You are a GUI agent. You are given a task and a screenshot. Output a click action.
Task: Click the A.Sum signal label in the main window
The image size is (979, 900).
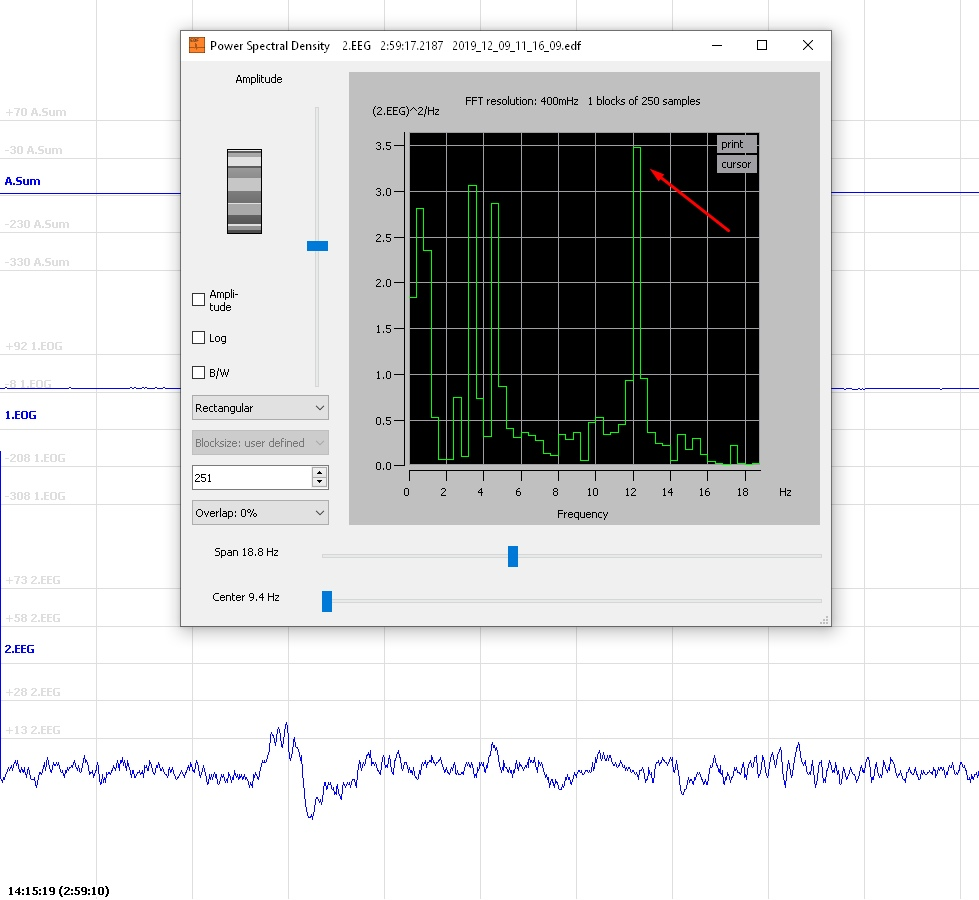[x=22, y=181]
